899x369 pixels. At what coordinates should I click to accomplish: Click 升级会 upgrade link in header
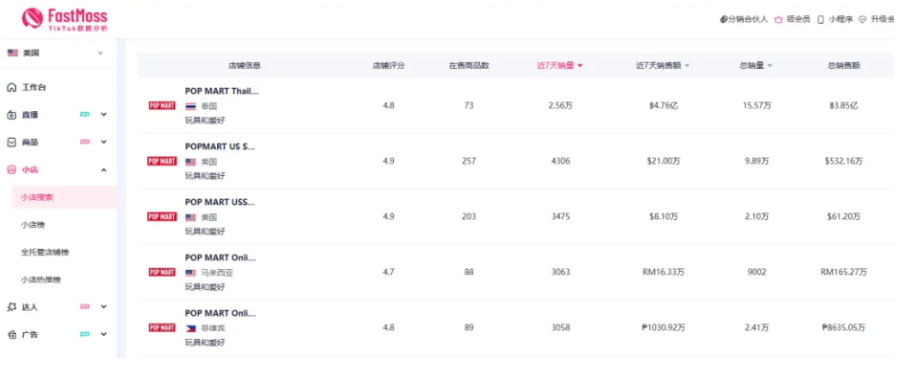point(882,19)
